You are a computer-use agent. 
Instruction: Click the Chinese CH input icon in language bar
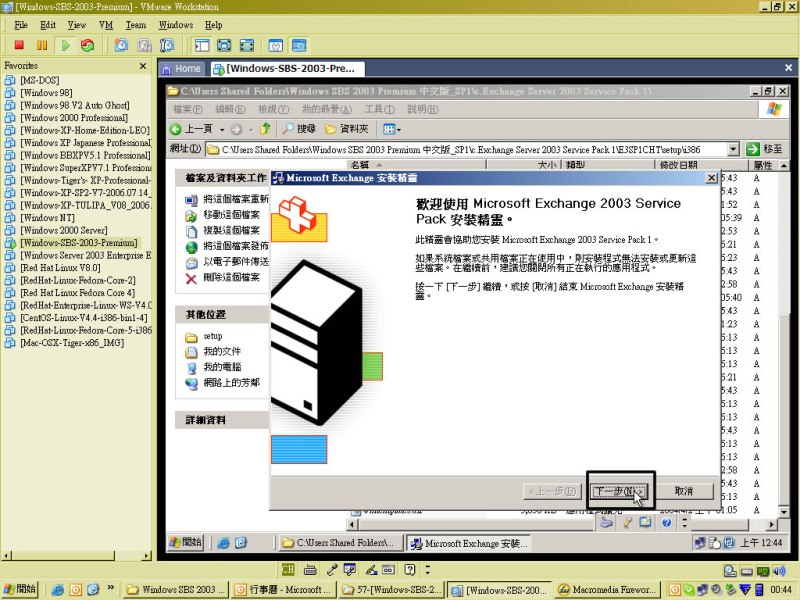pos(288,569)
